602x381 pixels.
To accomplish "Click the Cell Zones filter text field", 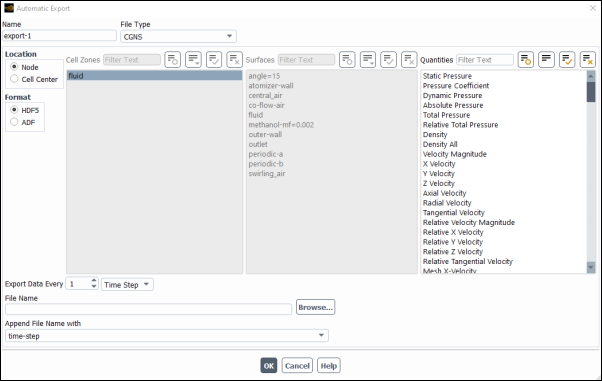I will (132, 60).
